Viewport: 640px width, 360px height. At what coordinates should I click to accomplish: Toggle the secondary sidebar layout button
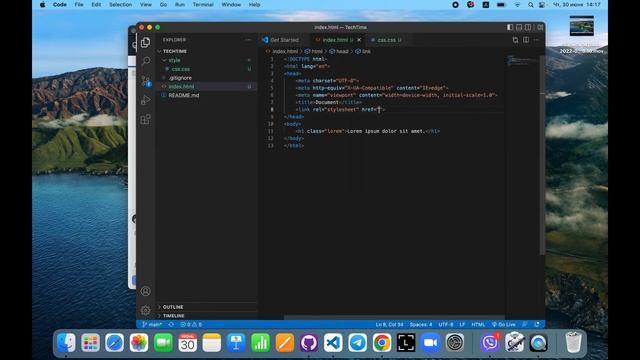pyautogui.click(x=528, y=27)
